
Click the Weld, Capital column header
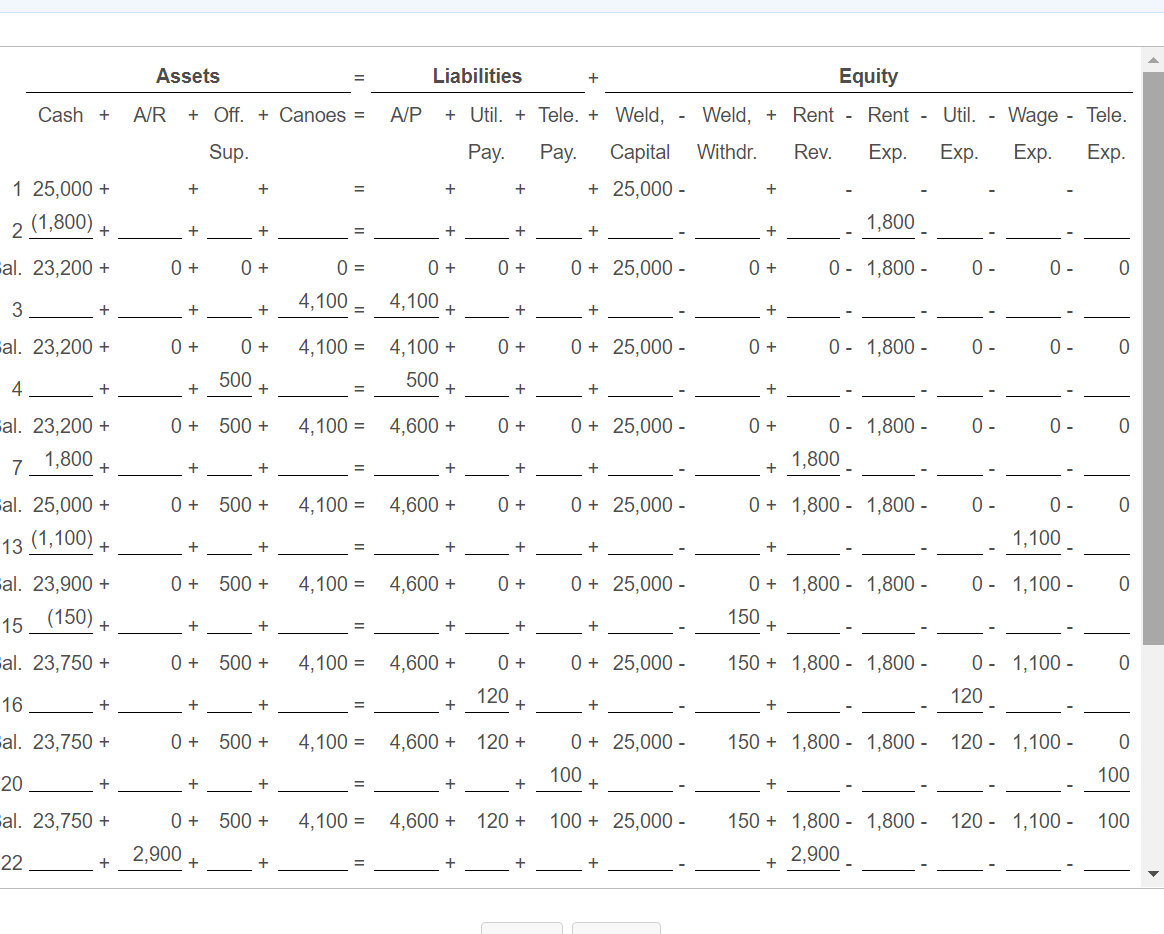click(x=640, y=134)
